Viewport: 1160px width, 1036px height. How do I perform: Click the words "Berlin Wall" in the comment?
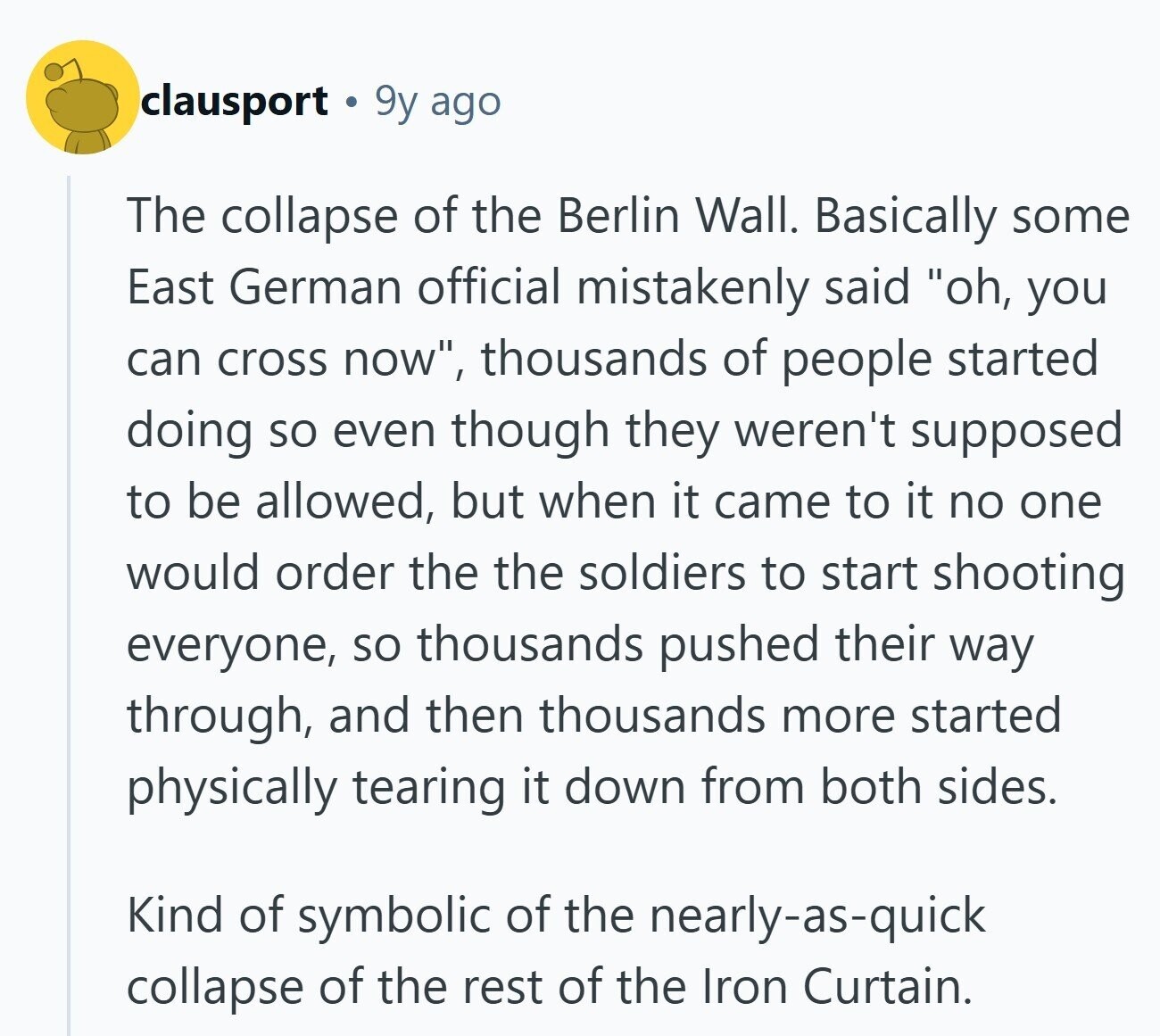(673, 216)
